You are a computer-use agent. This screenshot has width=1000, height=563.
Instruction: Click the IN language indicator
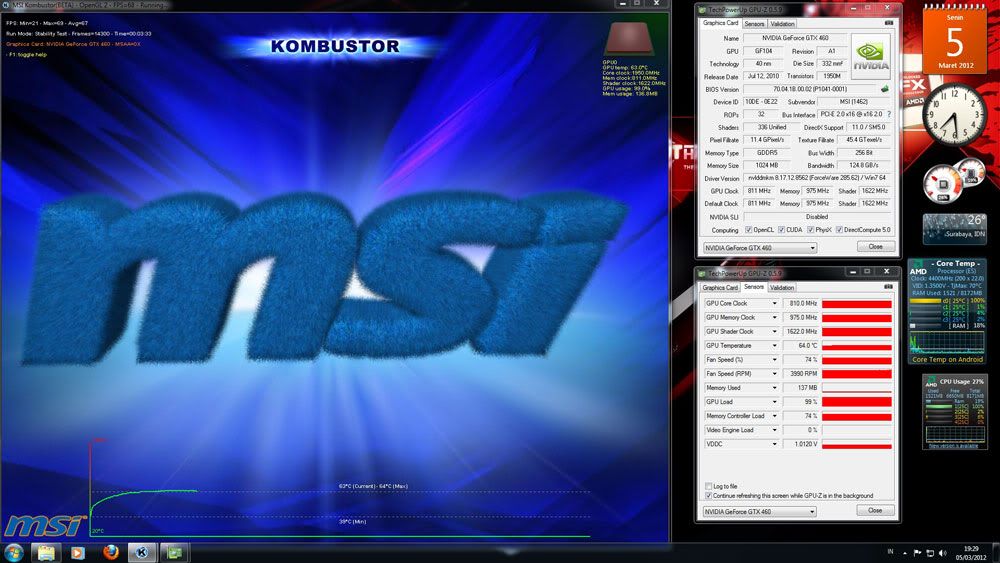point(890,552)
